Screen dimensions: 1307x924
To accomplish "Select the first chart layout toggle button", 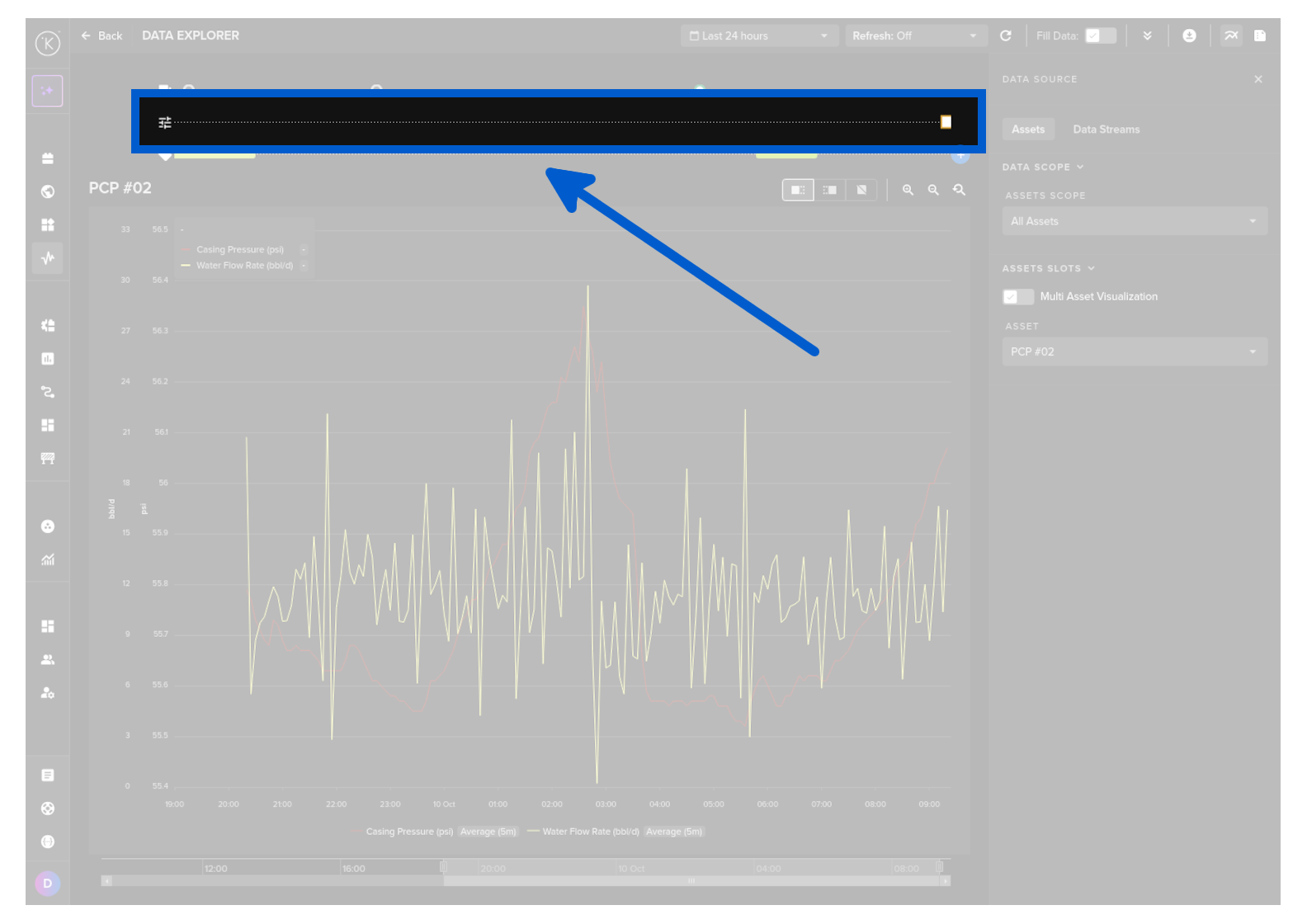I will pyautogui.click(x=797, y=190).
